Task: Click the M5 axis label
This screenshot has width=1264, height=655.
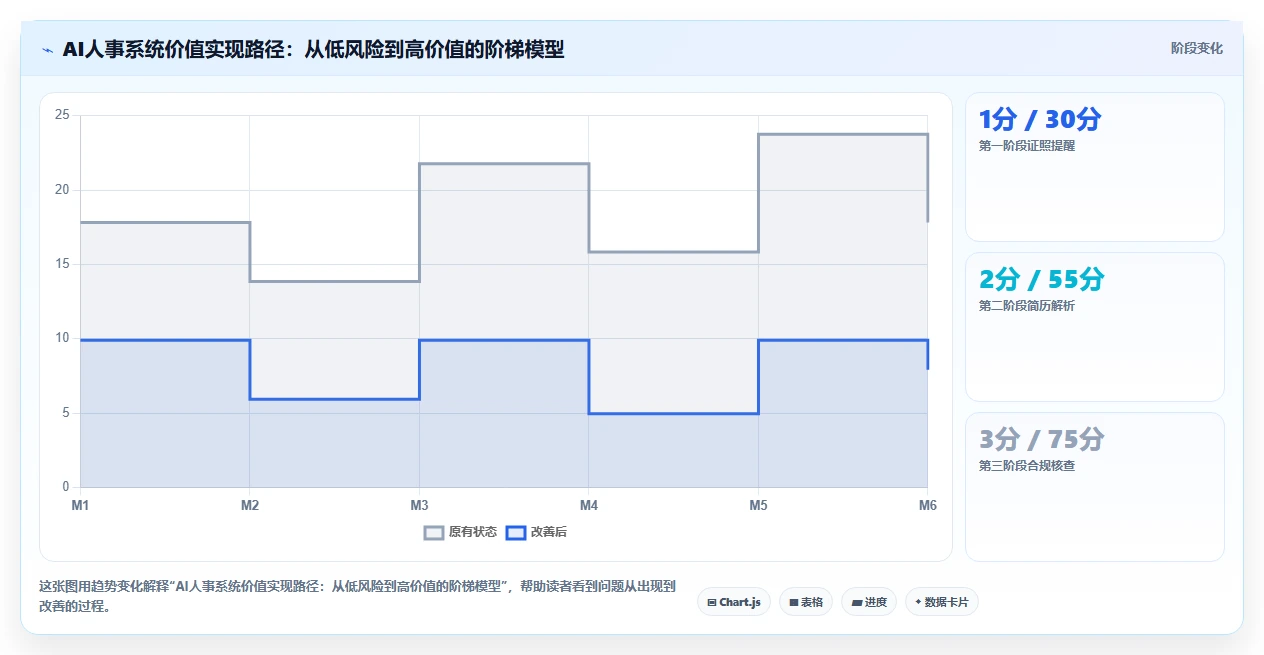Action: [758, 506]
